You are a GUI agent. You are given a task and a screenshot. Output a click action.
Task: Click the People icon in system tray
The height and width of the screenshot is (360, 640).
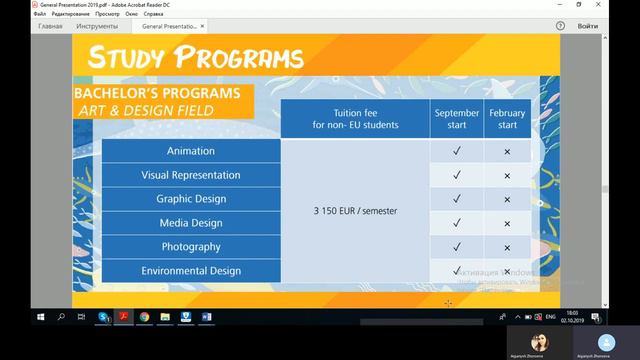tap(502, 317)
